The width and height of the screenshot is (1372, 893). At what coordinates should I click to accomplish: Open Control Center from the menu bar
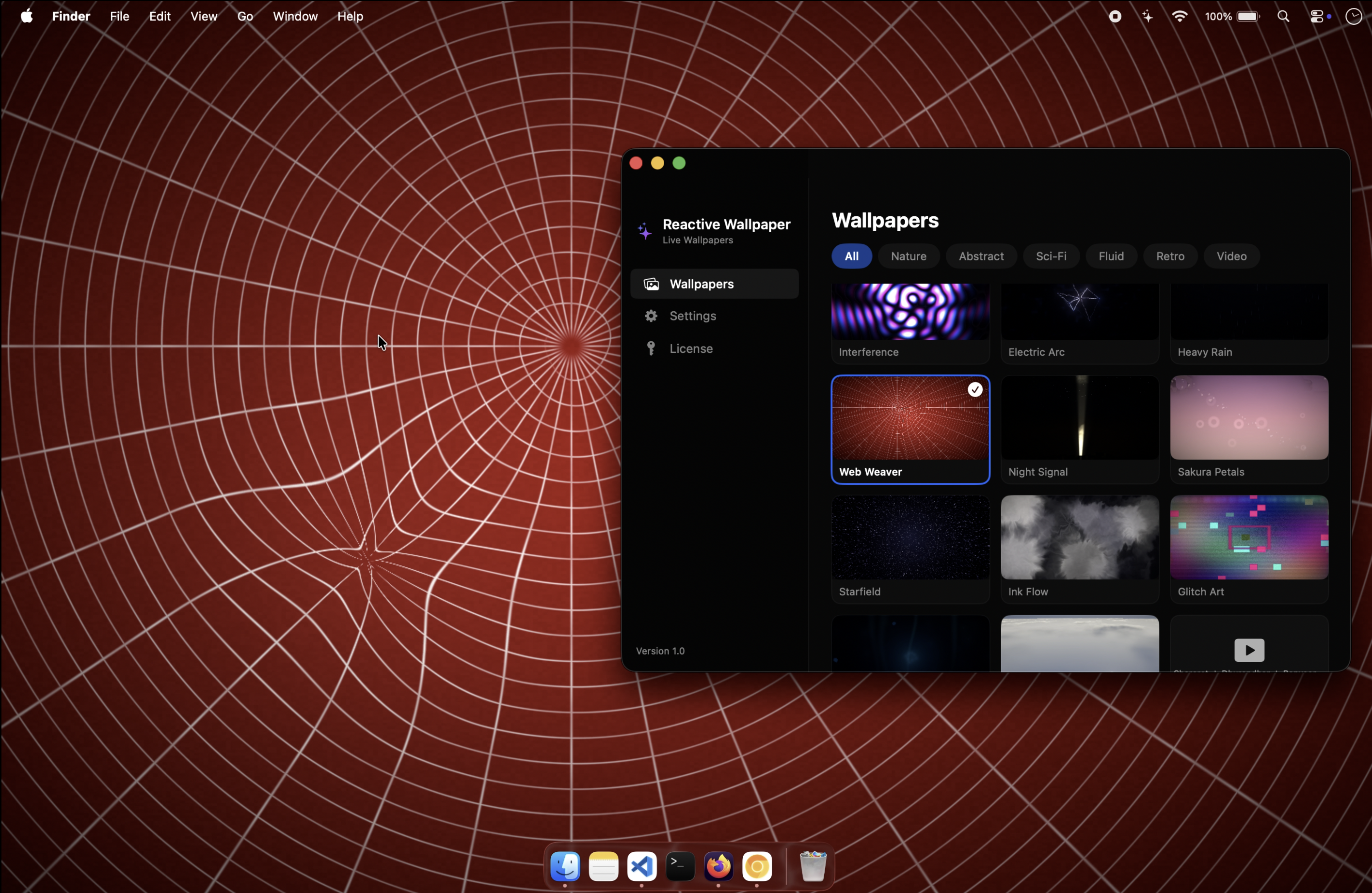[x=1318, y=16]
